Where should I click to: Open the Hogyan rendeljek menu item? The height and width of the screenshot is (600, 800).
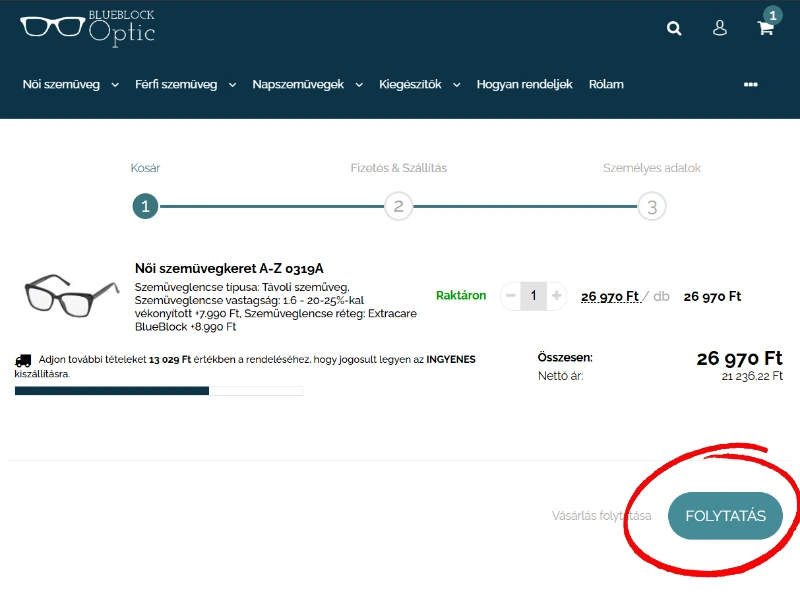coord(524,85)
